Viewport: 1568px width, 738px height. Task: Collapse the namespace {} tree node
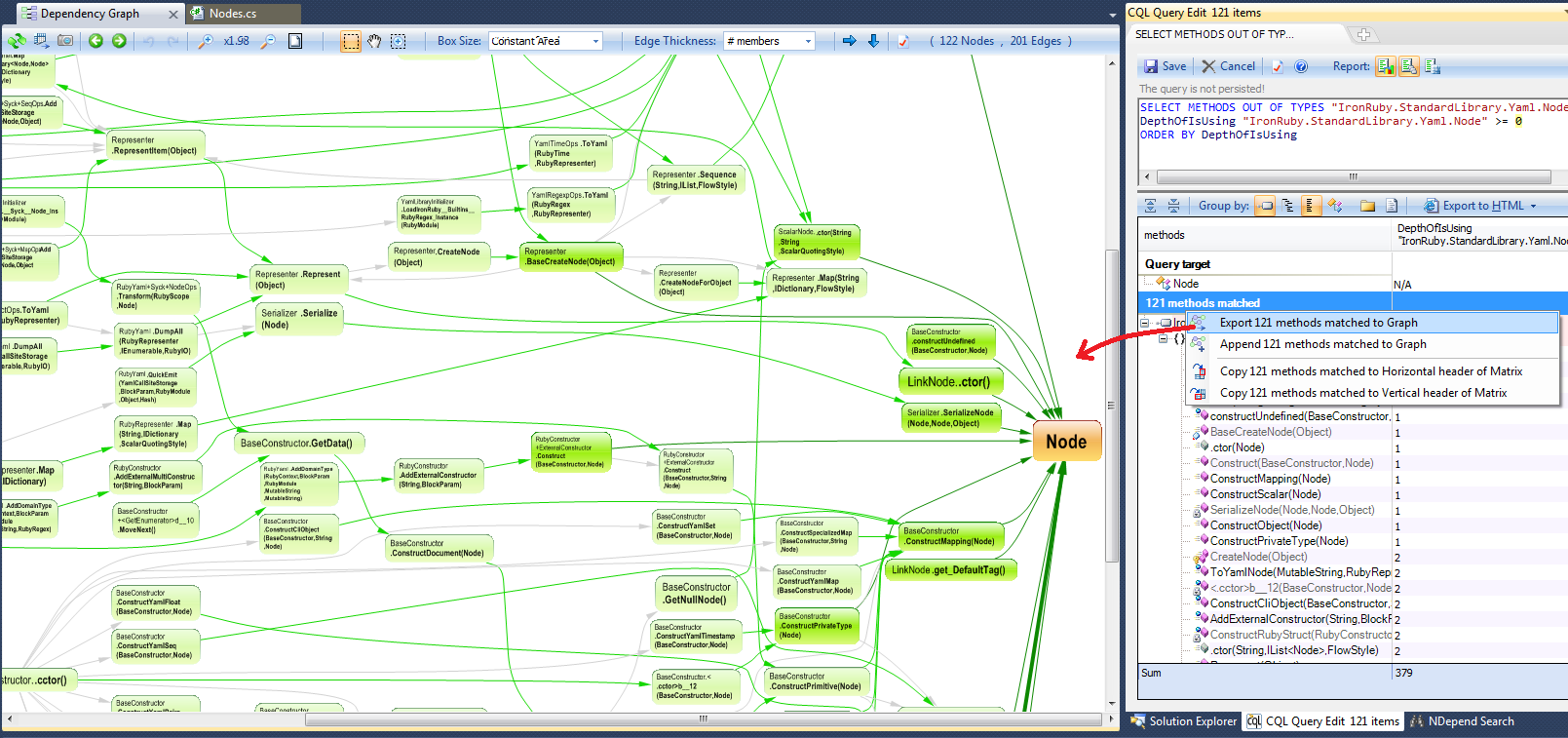click(1163, 339)
